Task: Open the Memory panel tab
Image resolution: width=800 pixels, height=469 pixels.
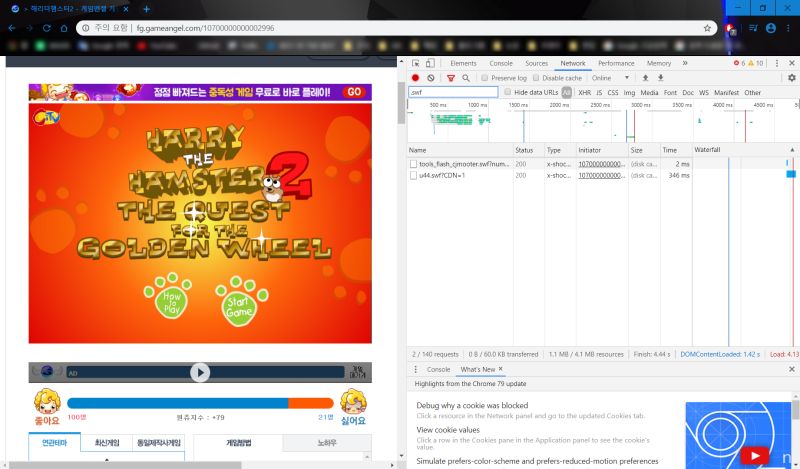Action: pyautogui.click(x=659, y=63)
